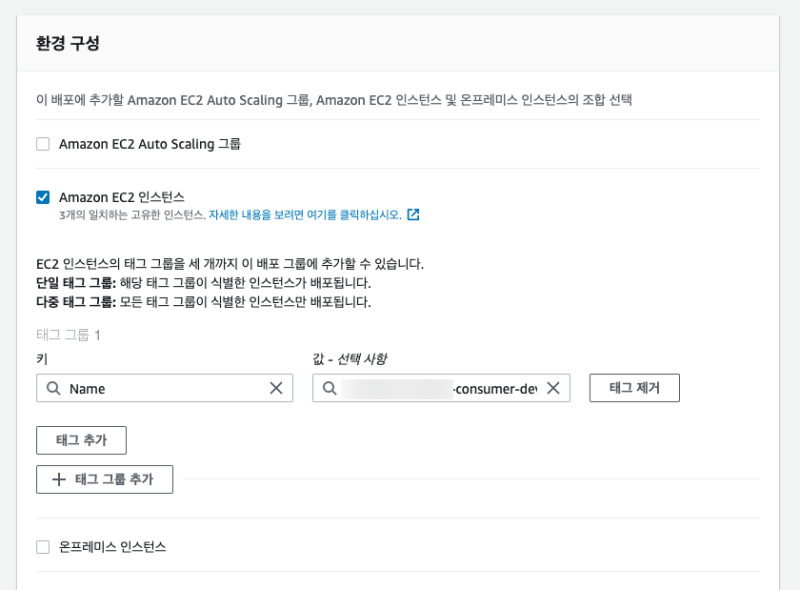Uncheck the Amazon EC2 인스턴스 checkbox
The width and height of the screenshot is (800, 590).
(x=43, y=197)
